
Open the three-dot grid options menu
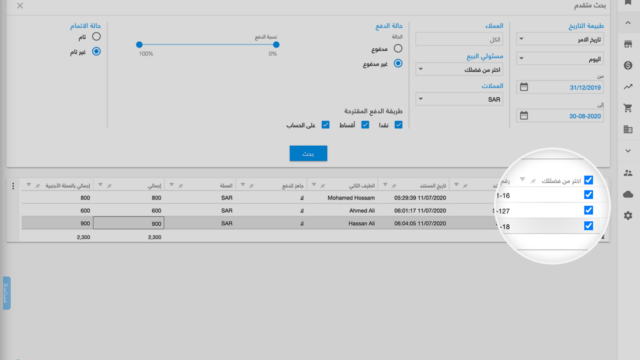click(x=13, y=186)
